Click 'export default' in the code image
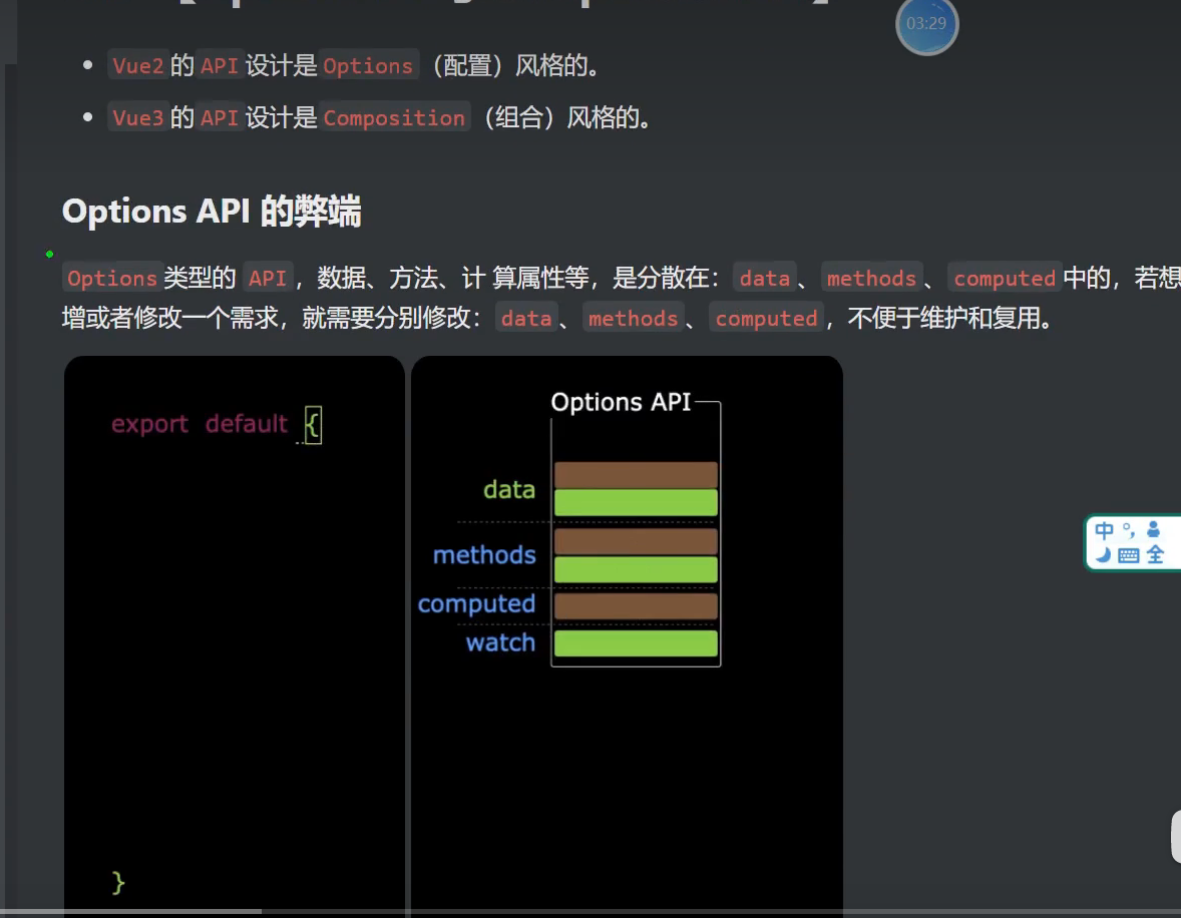1181x918 pixels. (200, 424)
